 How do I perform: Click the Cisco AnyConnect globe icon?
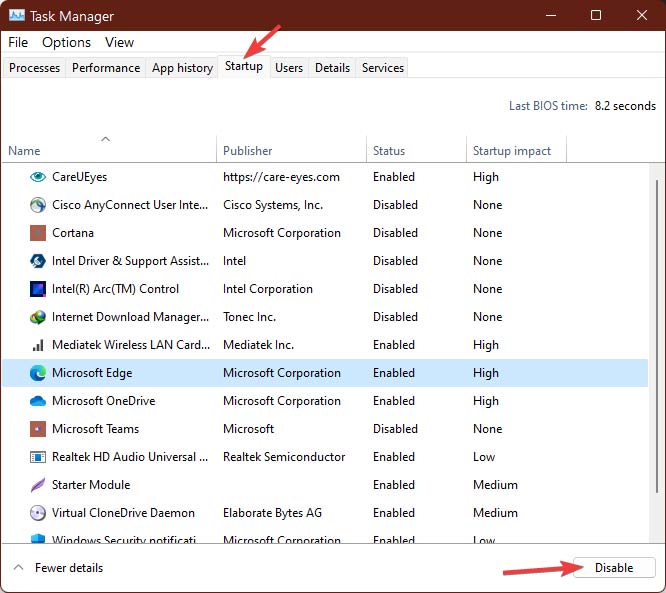(38, 205)
